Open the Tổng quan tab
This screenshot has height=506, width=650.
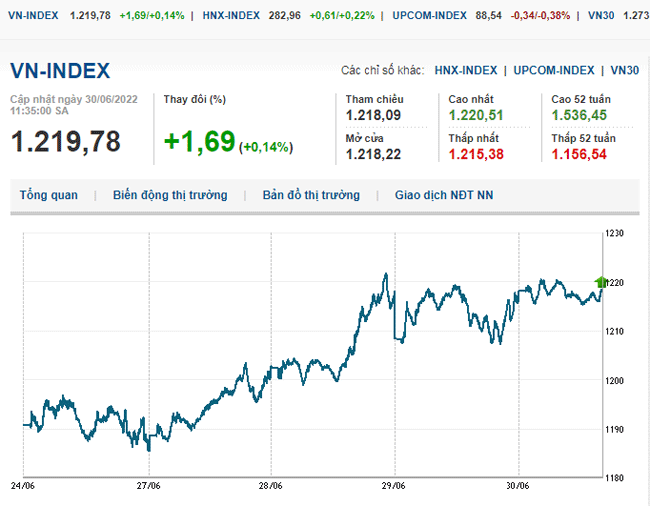point(48,195)
